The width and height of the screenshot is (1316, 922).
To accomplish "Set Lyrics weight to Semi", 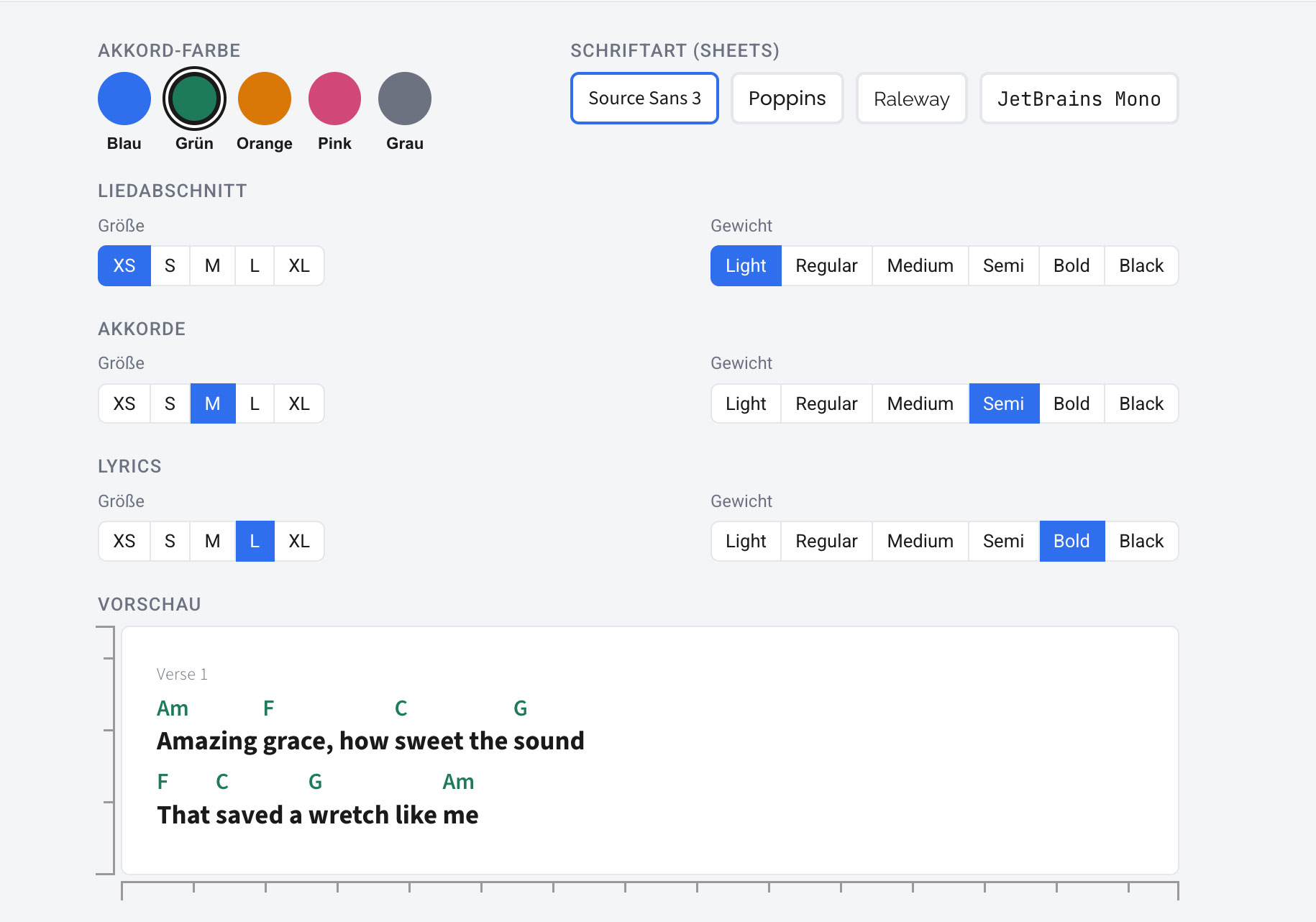I will point(1003,541).
